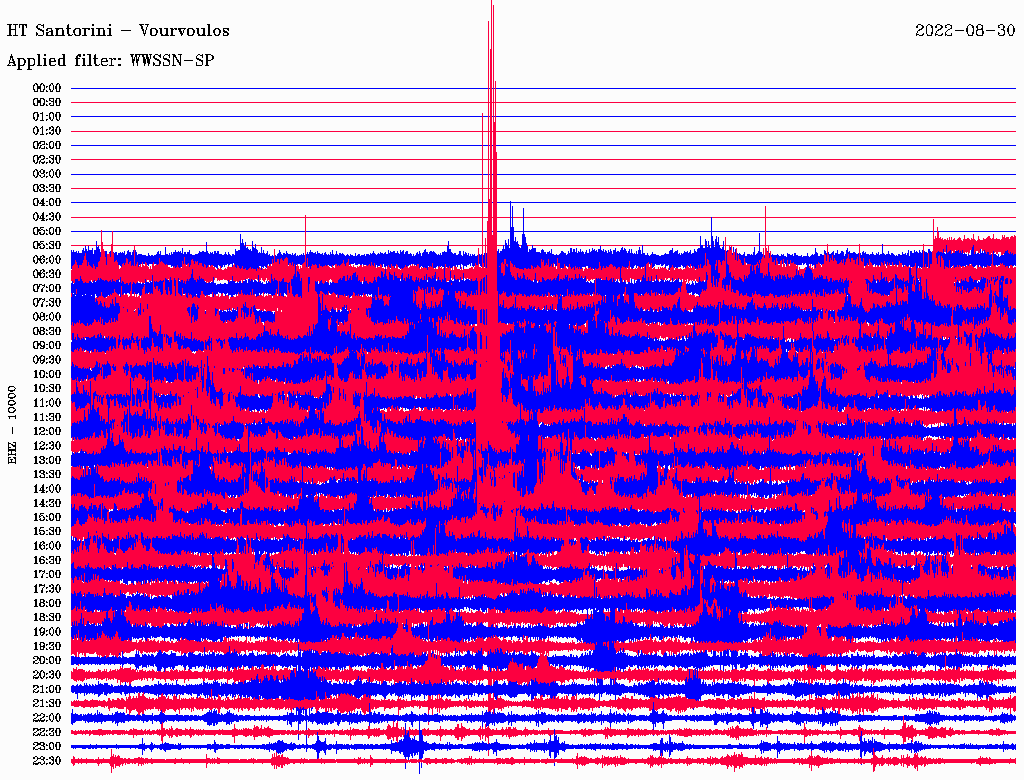
Task: Click the '17:00' time label
Action: 46,575
